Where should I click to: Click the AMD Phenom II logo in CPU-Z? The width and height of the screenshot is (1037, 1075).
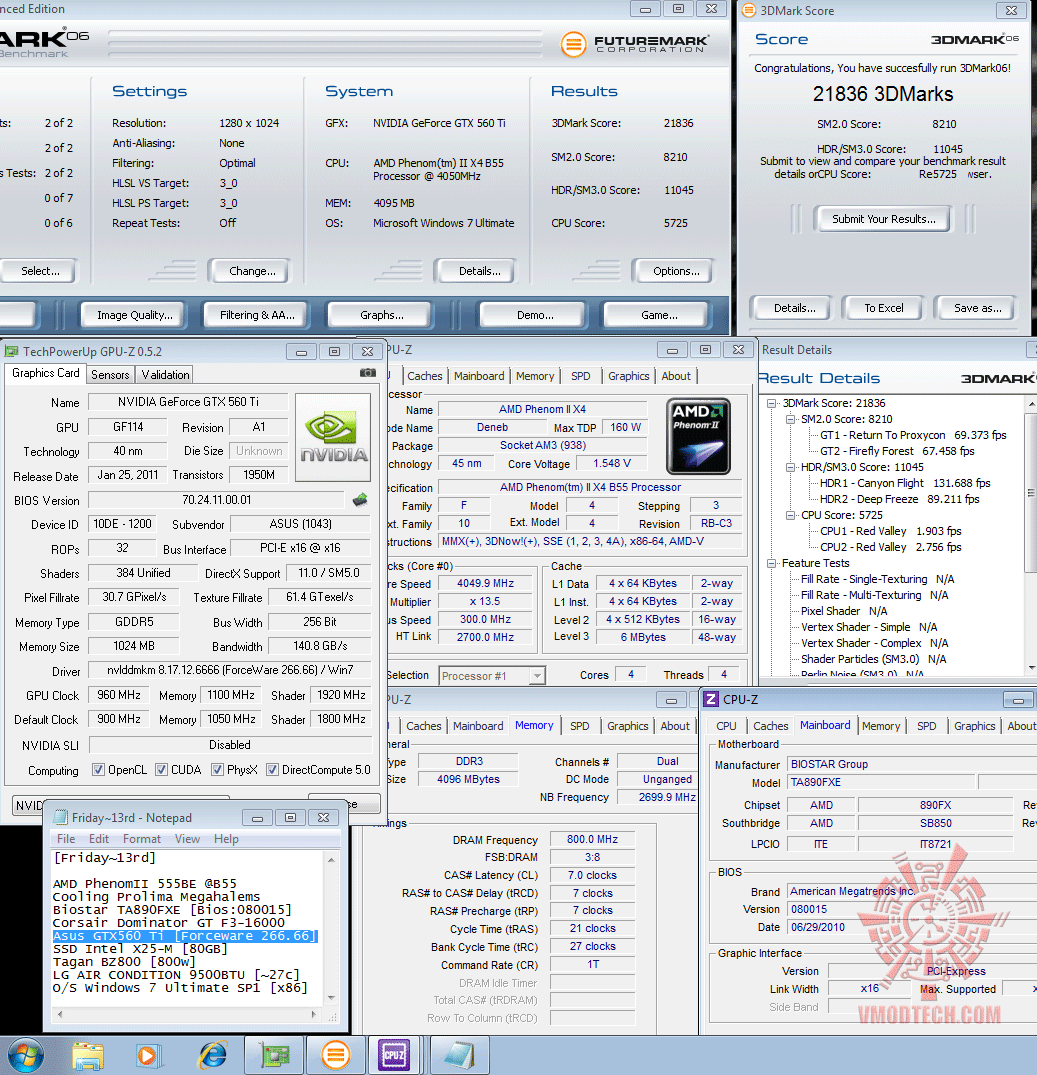(698, 437)
